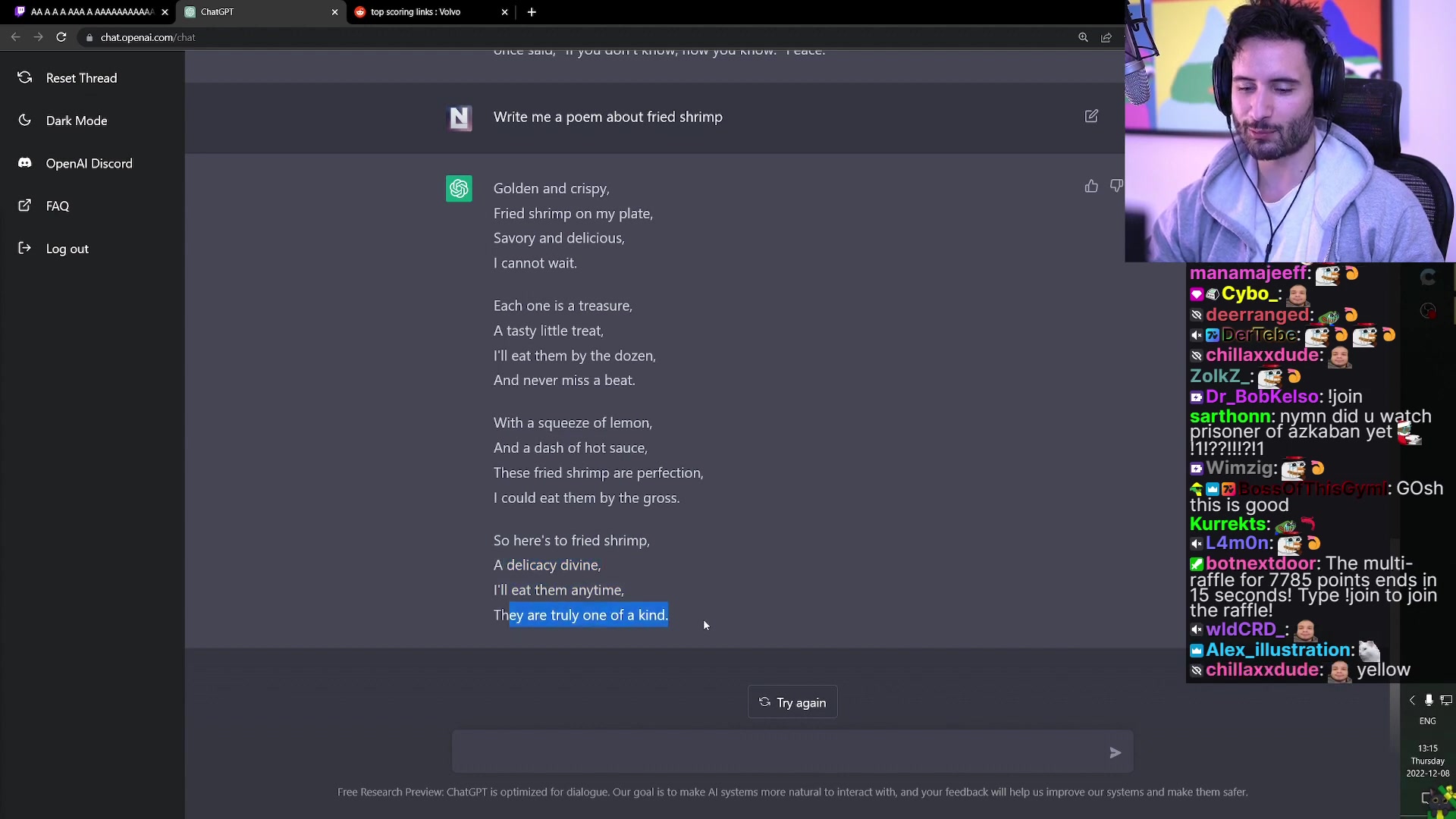This screenshot has width=1456, height=819.
Task: Go forward with the browser forward arrow
Action: 38,37
